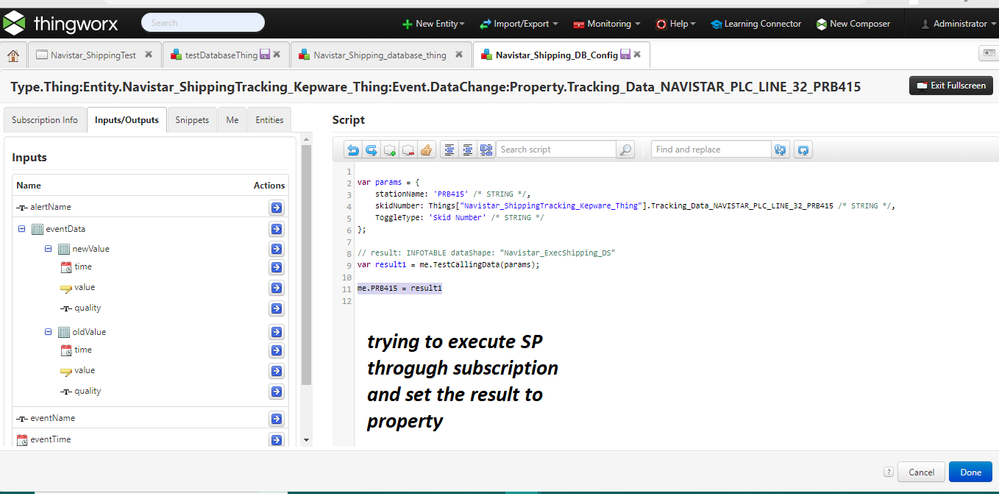The height and width of the screenshot is (494, 999).
Task: Click the Inputs panel vertical scrollbar
Action: click(x=306, y=265)
